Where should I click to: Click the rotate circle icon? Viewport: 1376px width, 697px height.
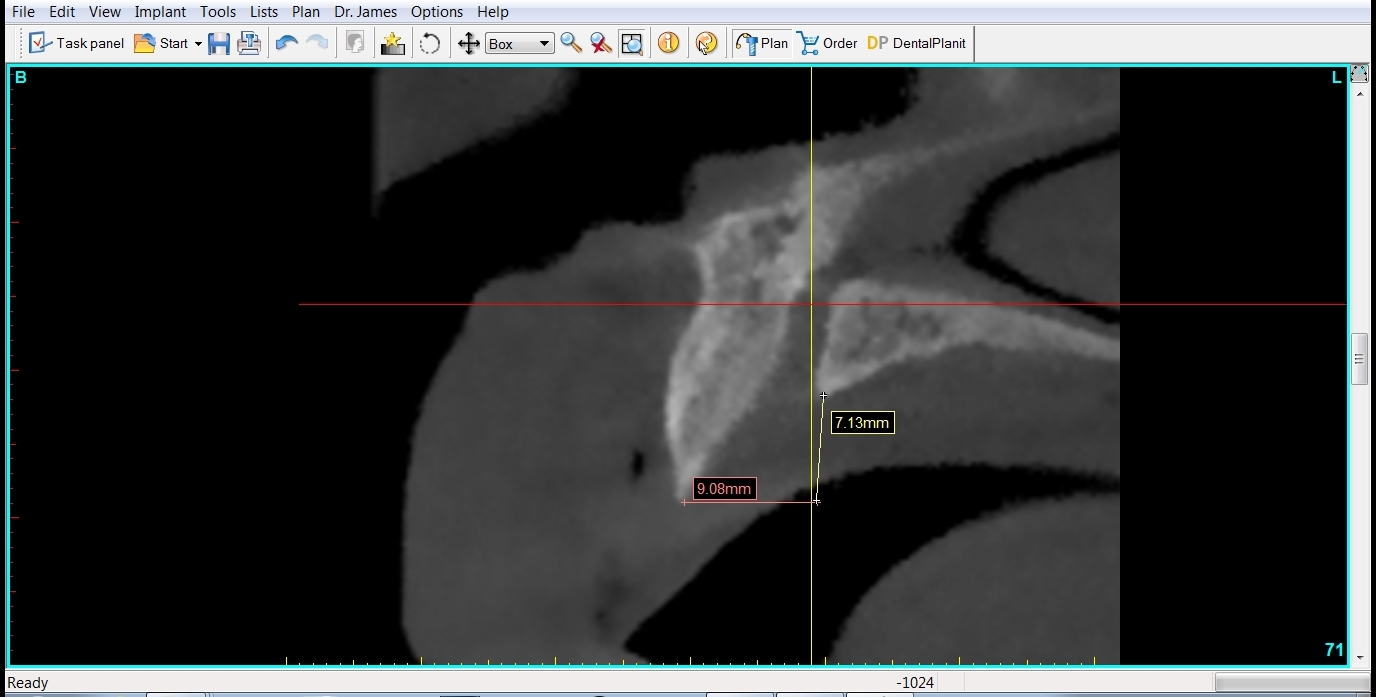point(430,43)
